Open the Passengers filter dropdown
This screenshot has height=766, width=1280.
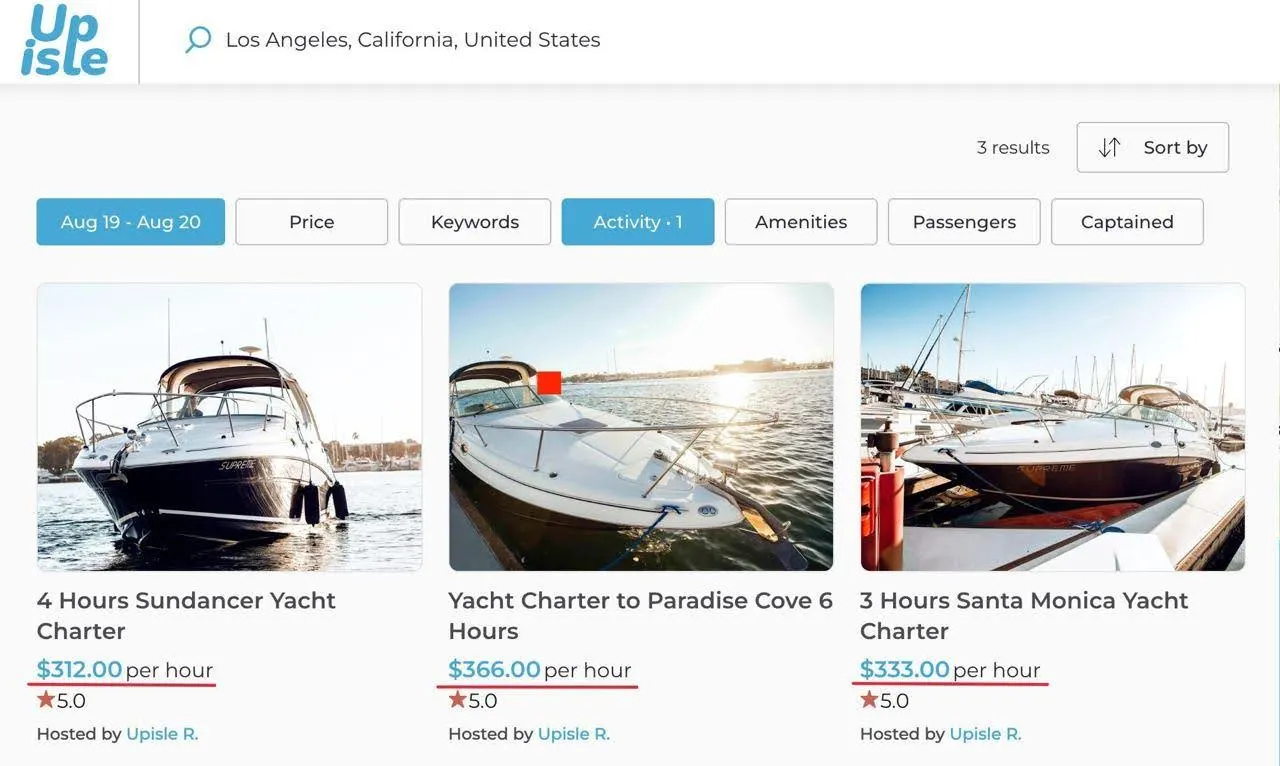(963, 221)
